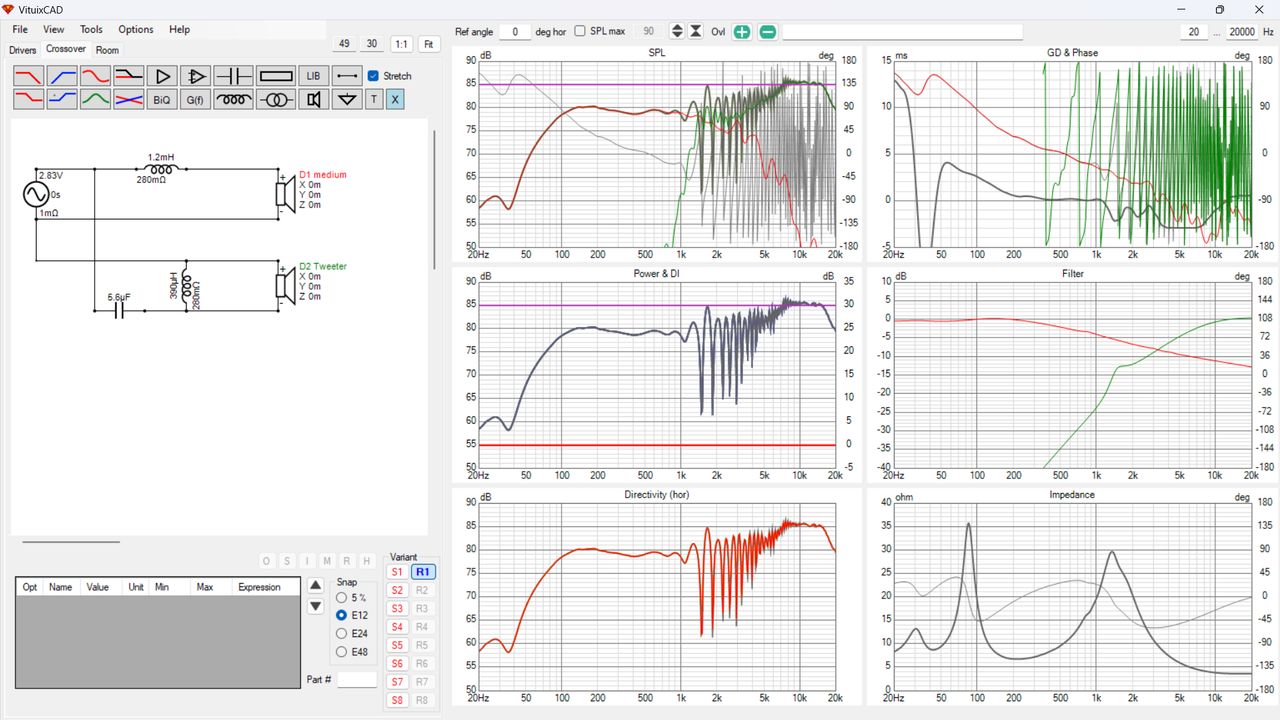Set schematic zoom to 1:1
The image size is (1280, 720).
tap(401, 44)
